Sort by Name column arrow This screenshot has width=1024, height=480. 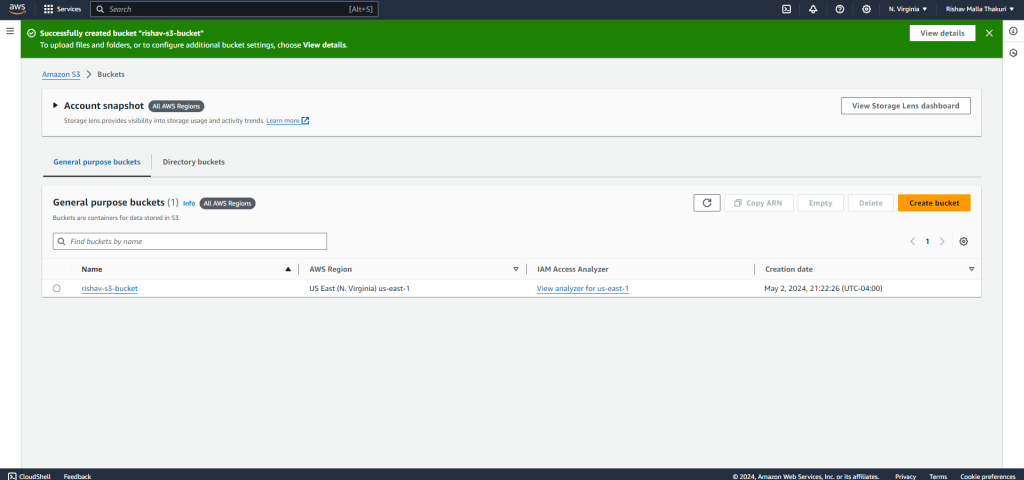[288, 269]
